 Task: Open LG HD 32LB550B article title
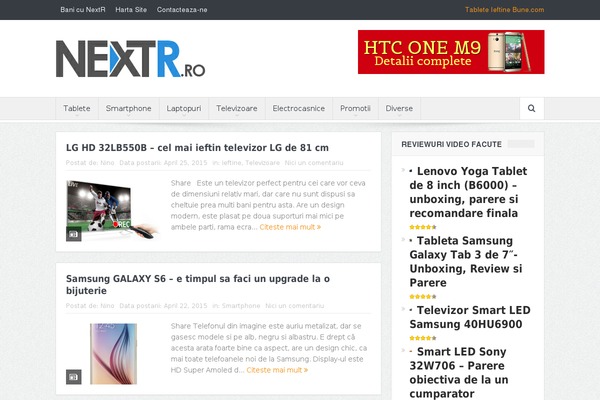click(197, 148)
